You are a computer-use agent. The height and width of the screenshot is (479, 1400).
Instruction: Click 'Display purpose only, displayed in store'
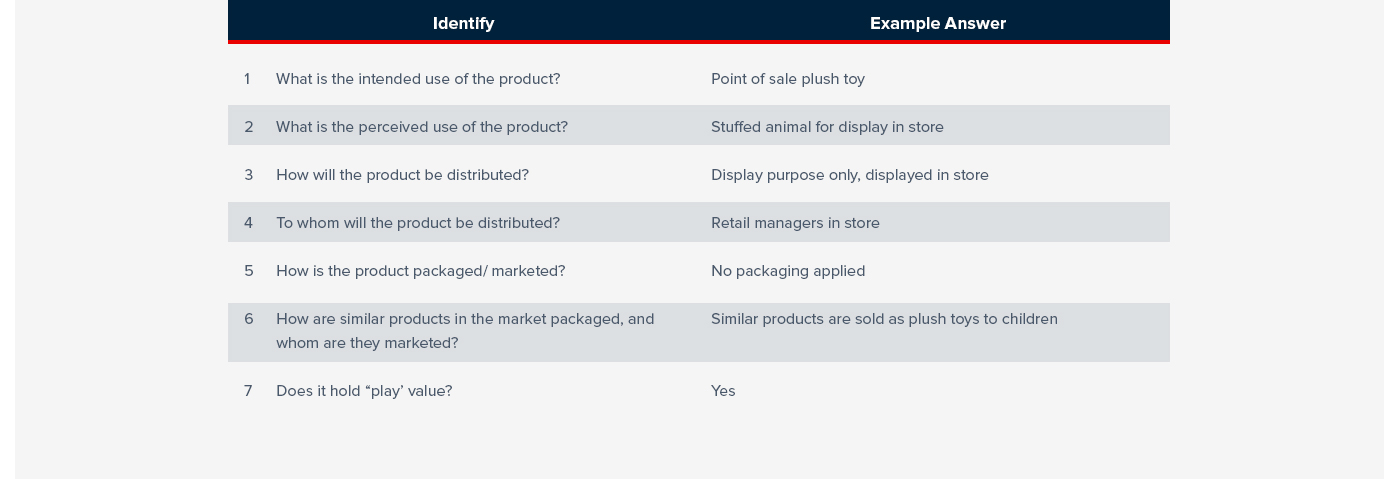pos(850,175)
